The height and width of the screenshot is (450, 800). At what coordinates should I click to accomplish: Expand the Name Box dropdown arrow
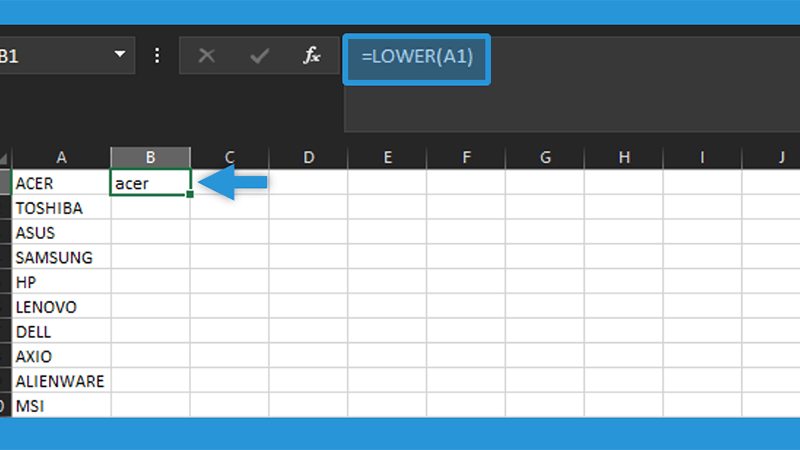[120, 54]
